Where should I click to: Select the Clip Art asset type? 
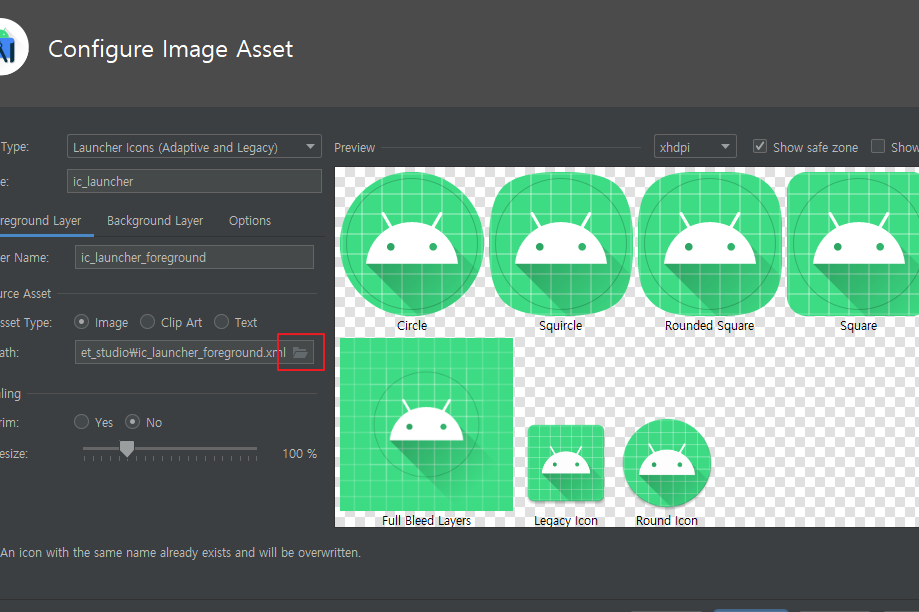tap(148, 322)
